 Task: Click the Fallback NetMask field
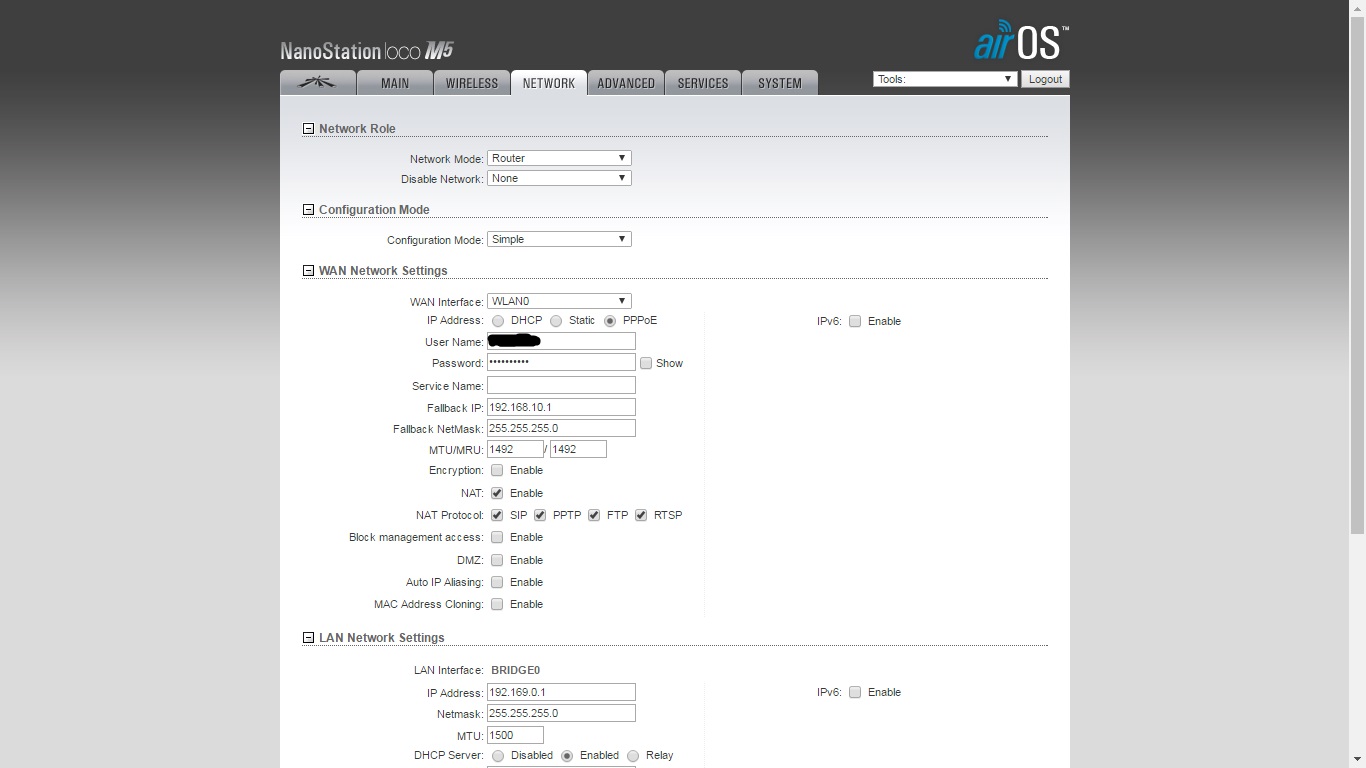(x=561, y=428)
